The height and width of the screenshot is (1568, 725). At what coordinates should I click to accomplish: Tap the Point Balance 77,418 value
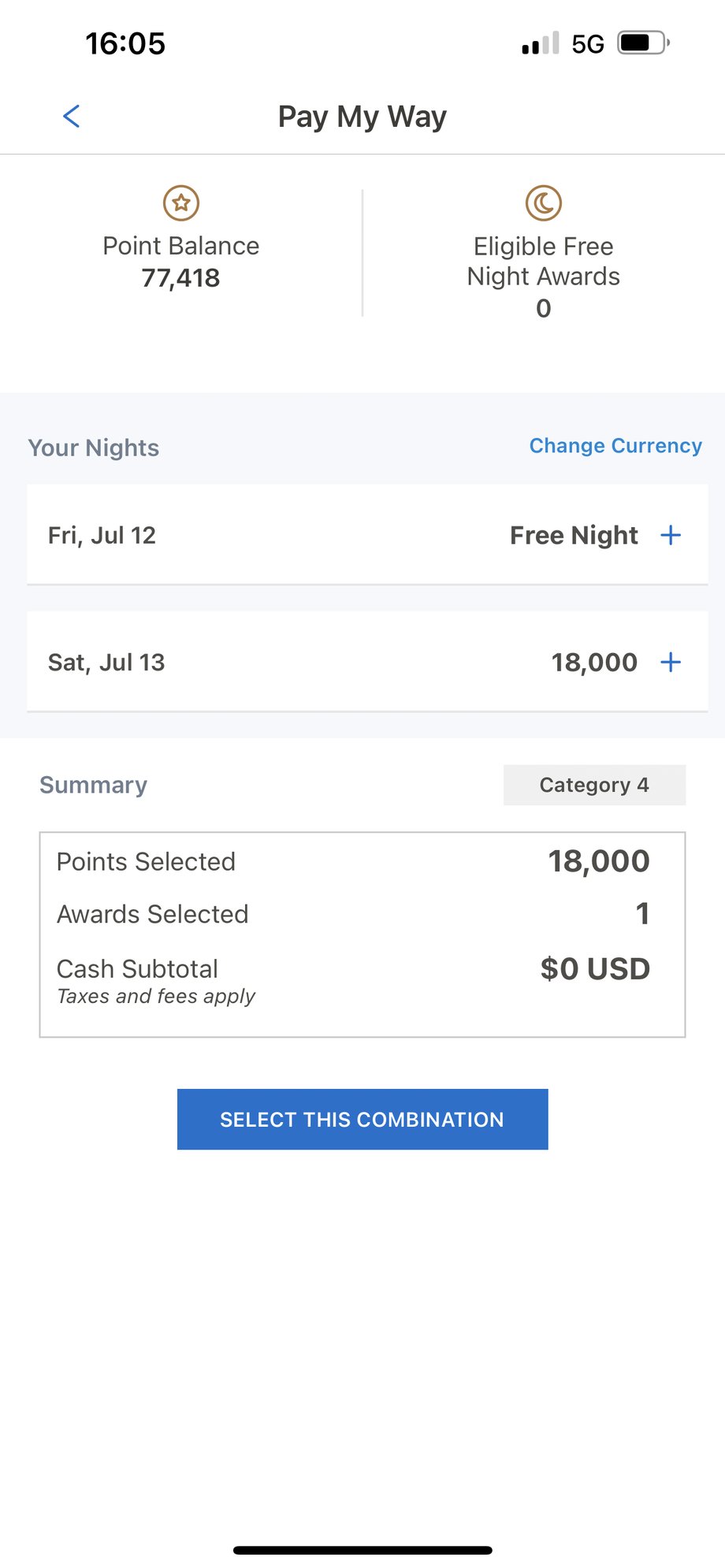[x=181, y=278]
